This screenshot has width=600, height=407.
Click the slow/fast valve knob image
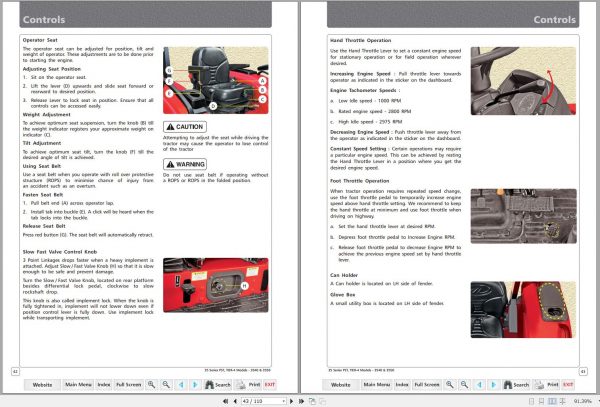point(216,285)
